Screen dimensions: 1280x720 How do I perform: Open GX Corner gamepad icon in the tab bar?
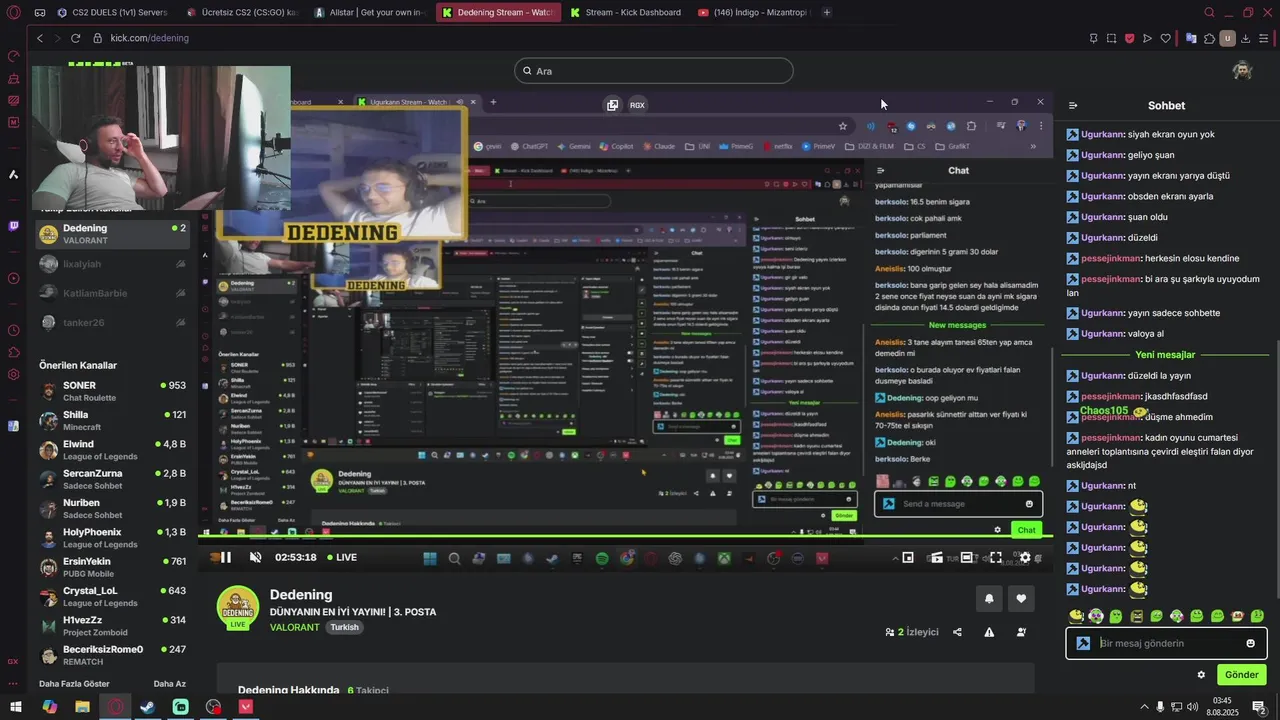(x=39, y=12)
